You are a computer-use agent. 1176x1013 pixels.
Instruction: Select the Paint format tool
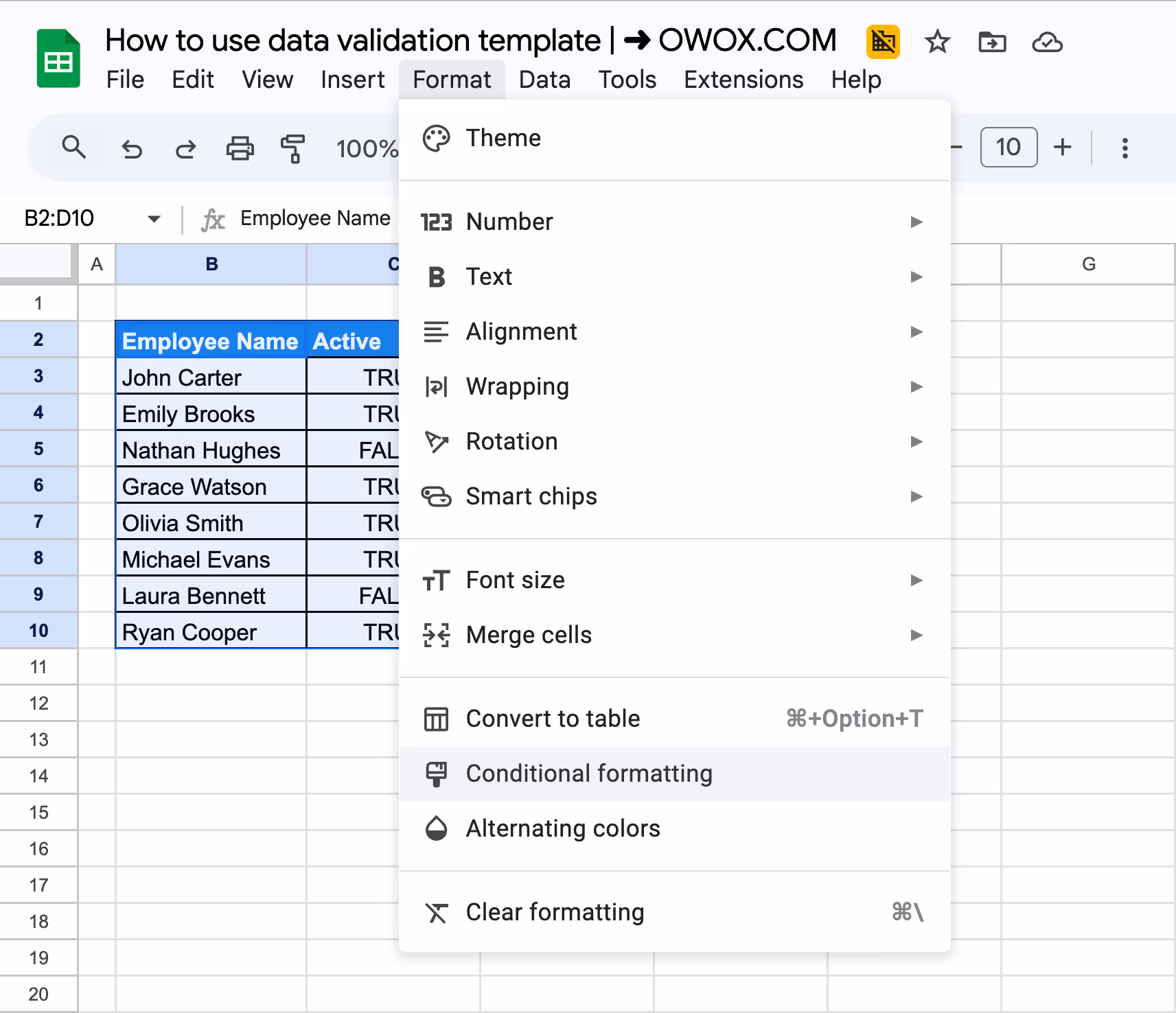point(292,148)
